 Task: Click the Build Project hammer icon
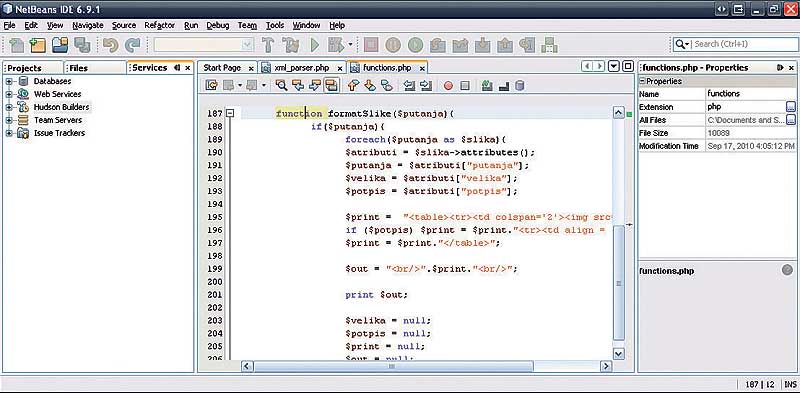268,45
